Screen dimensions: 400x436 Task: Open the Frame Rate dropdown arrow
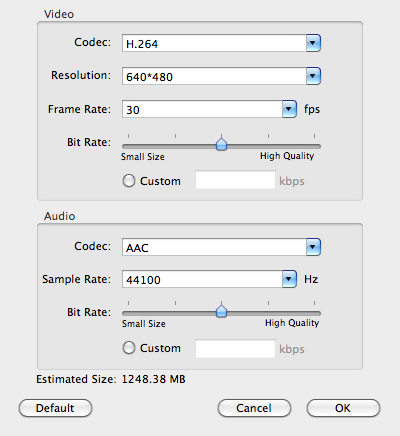tap(289, 109)
